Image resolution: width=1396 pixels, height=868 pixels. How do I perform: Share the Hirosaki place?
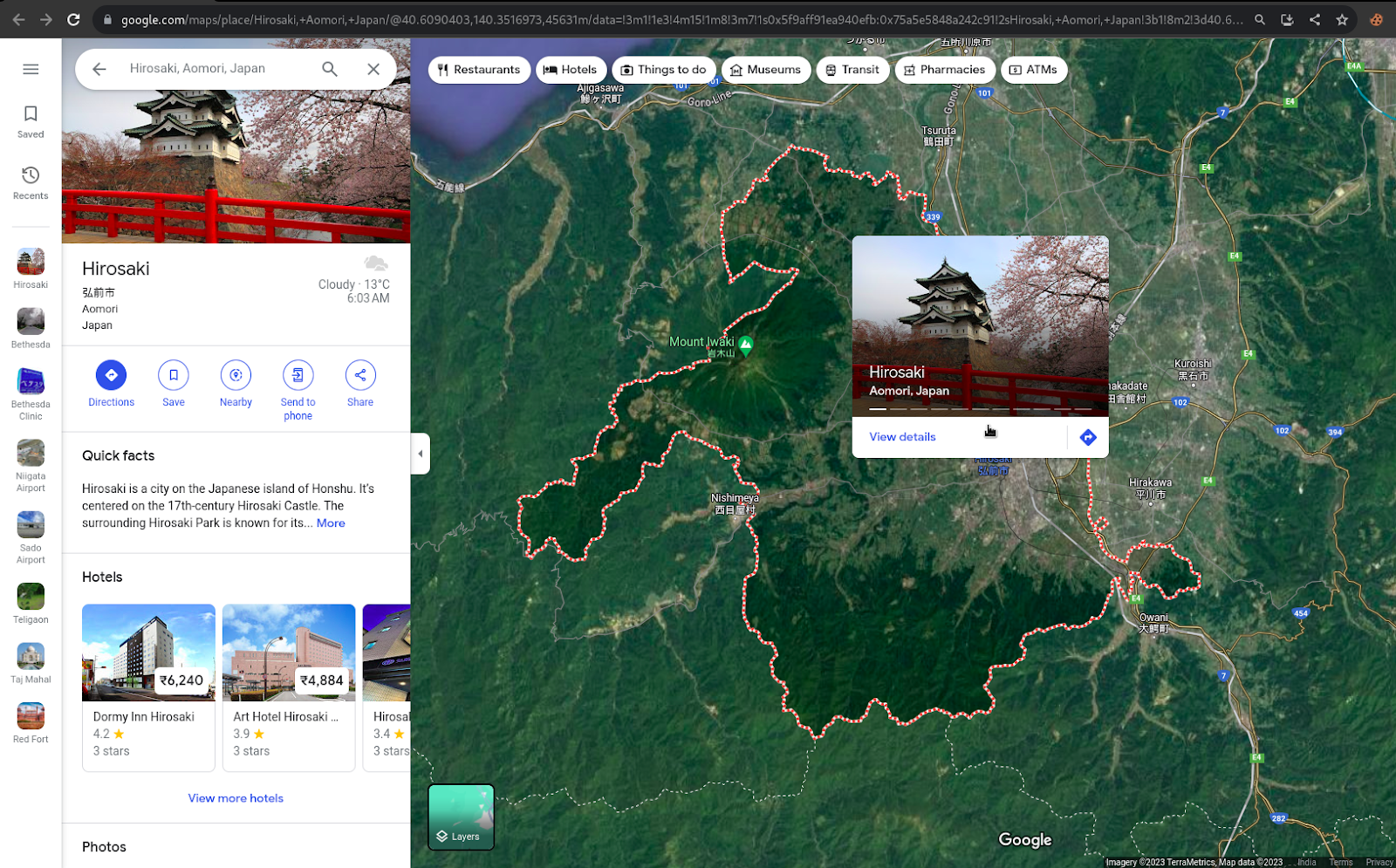360,384
